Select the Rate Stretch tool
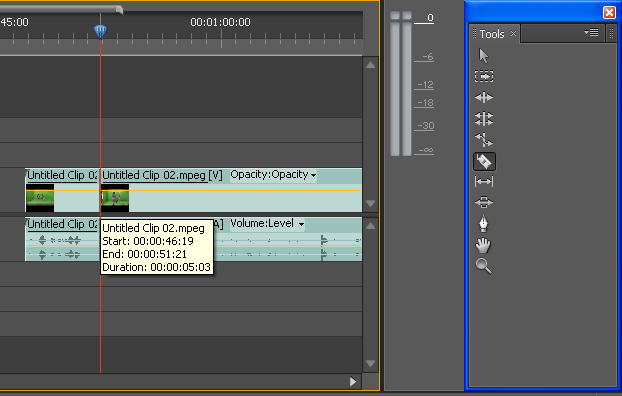 click(x=484, y=140)
